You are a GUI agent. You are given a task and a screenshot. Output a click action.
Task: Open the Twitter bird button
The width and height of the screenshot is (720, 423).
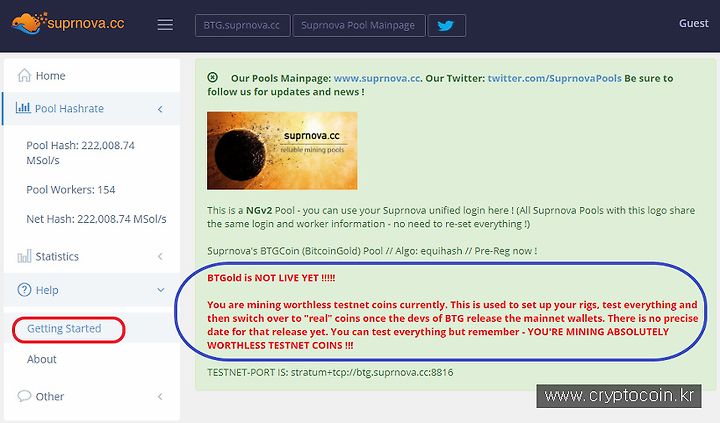coord(446,25)
